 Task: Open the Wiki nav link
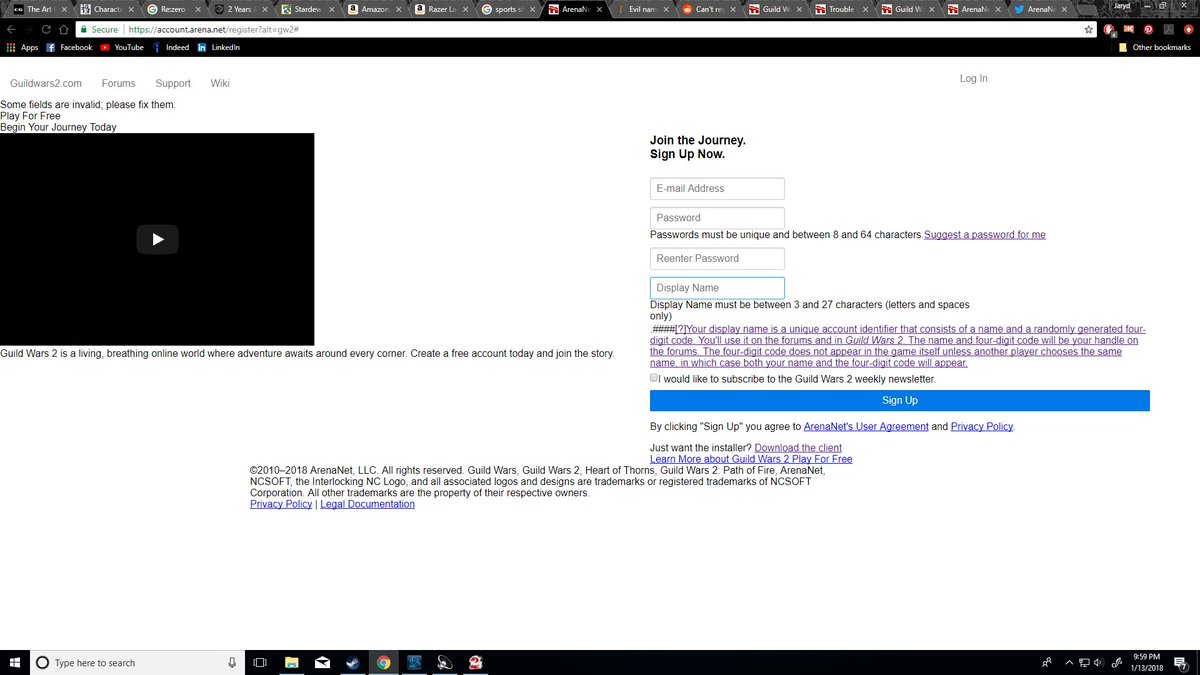220,83
